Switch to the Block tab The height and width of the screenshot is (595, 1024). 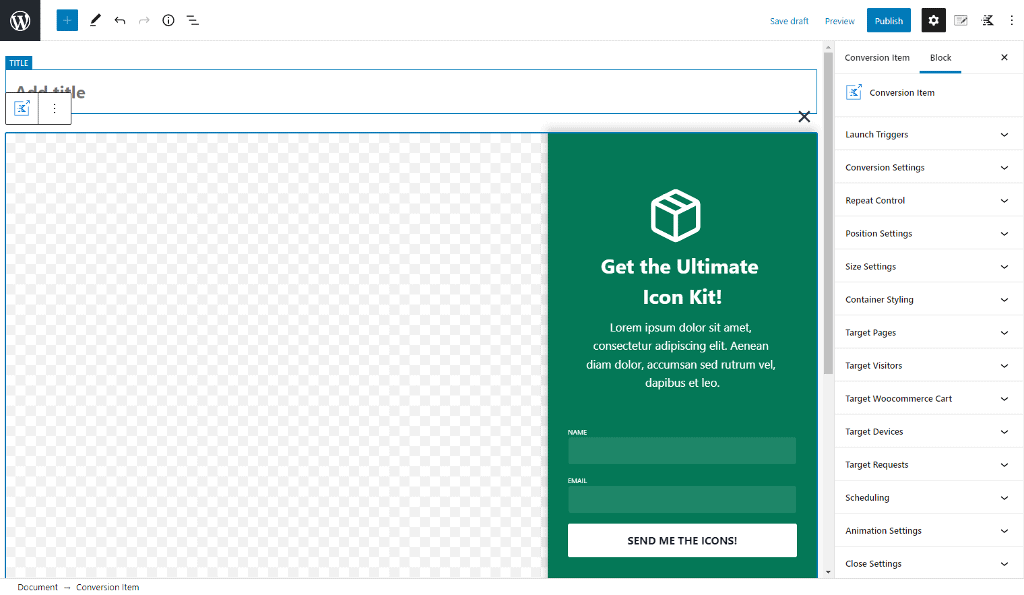[940, 57]
